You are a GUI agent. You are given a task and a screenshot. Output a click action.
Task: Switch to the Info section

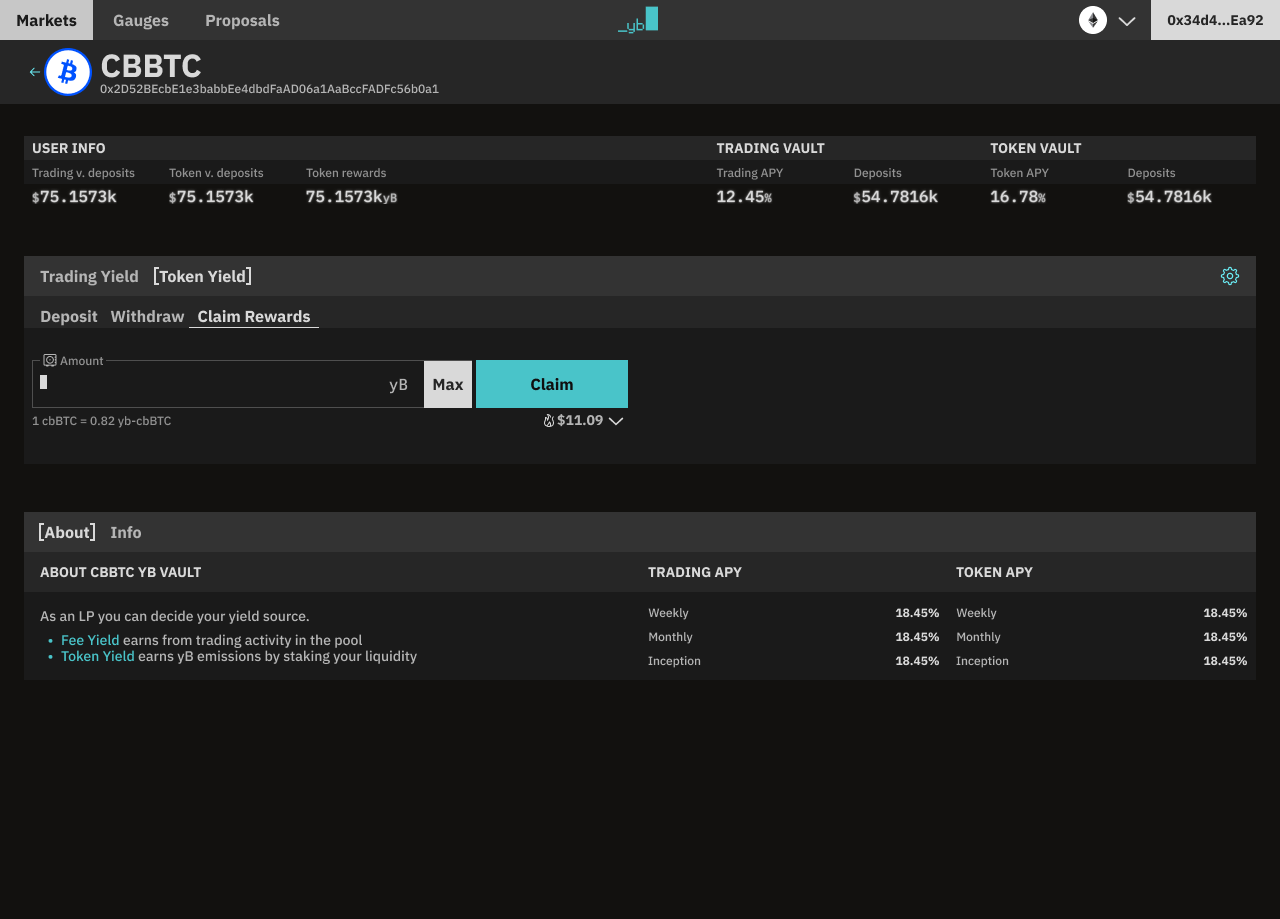point(126,532)
